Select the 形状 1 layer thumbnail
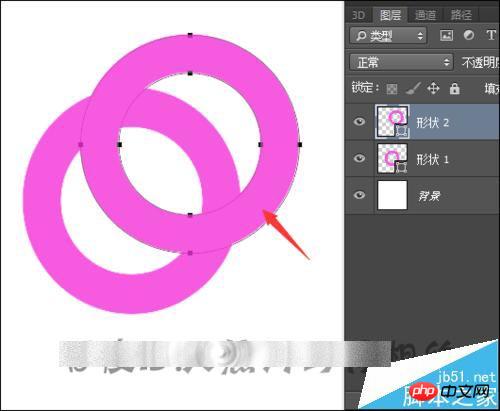 392,158
